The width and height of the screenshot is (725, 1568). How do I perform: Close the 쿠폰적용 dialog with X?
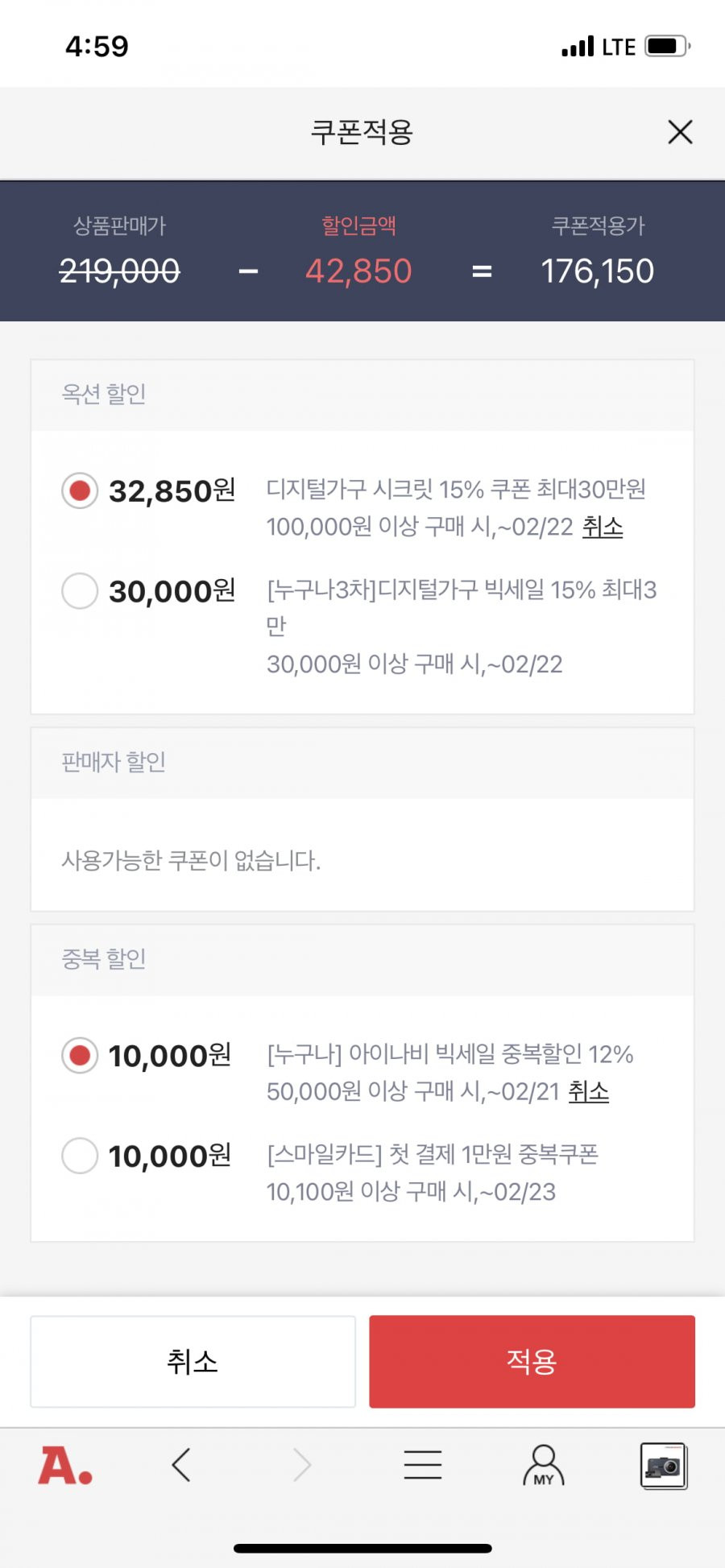pos(680,132)
